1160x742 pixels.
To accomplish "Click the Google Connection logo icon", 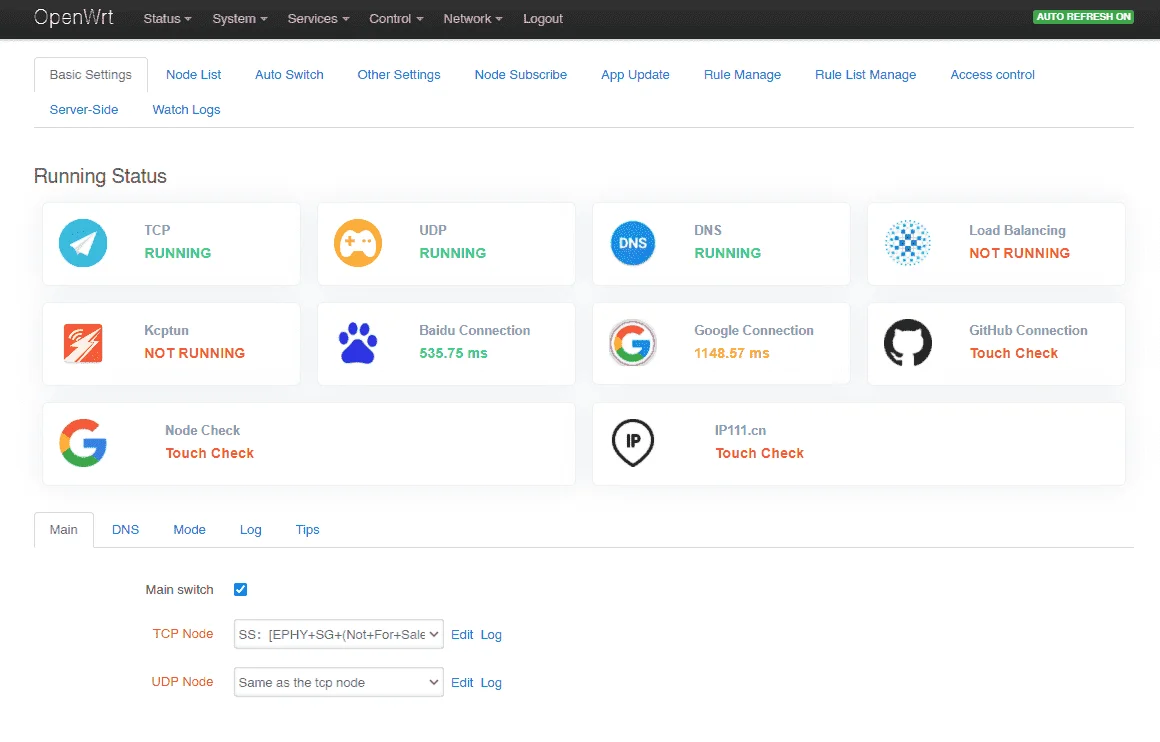I will click(633, 343).
